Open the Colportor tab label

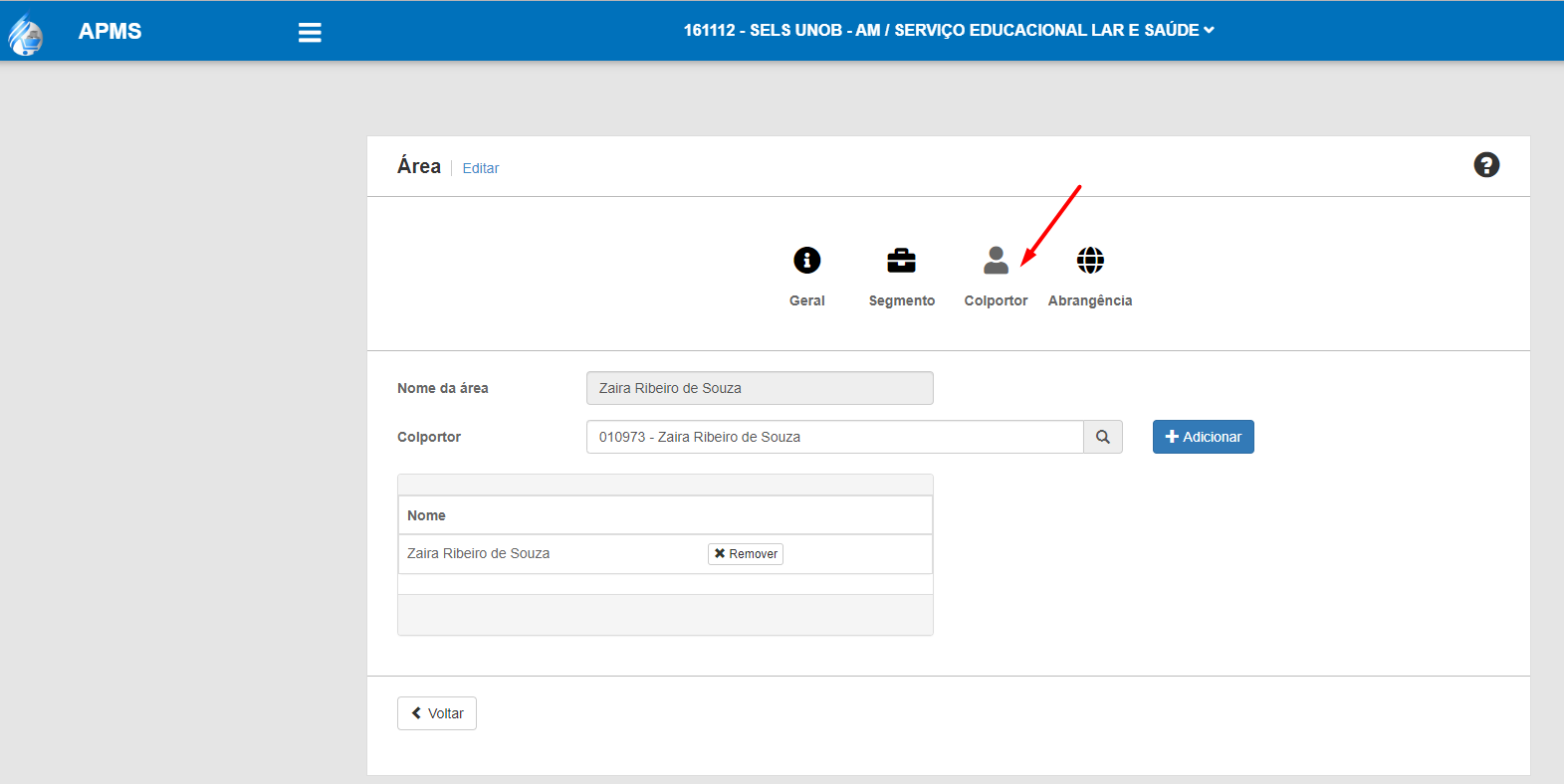coord(996,300)
